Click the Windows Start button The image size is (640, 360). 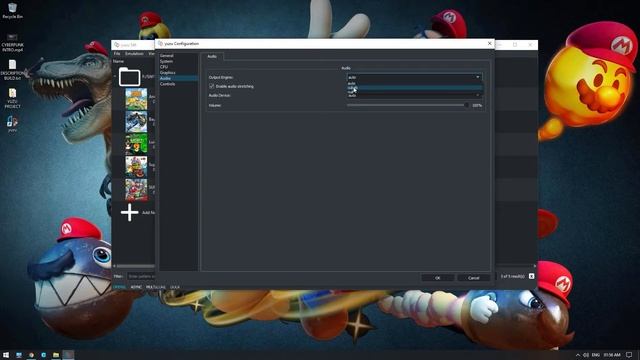pyautogui.click(x=6, y=355)
